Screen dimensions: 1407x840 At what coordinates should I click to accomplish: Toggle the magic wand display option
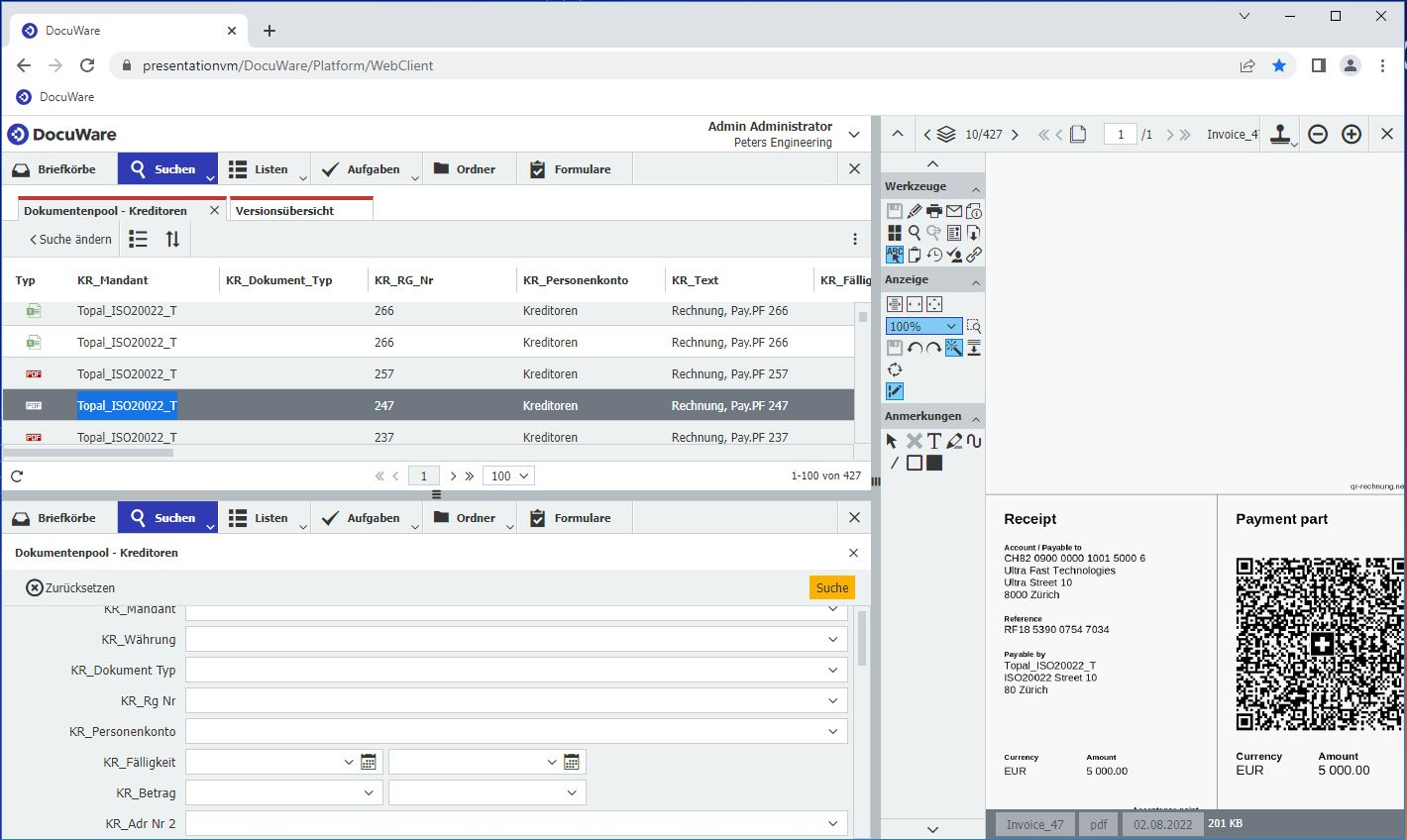point(953,348)
